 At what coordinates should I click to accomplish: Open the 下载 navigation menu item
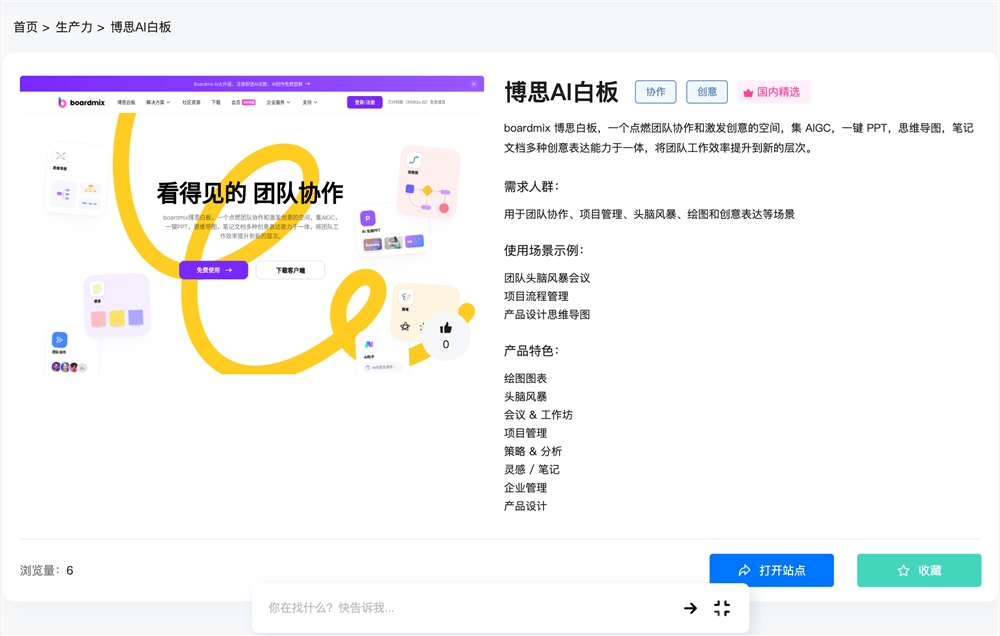coord(215,102)
